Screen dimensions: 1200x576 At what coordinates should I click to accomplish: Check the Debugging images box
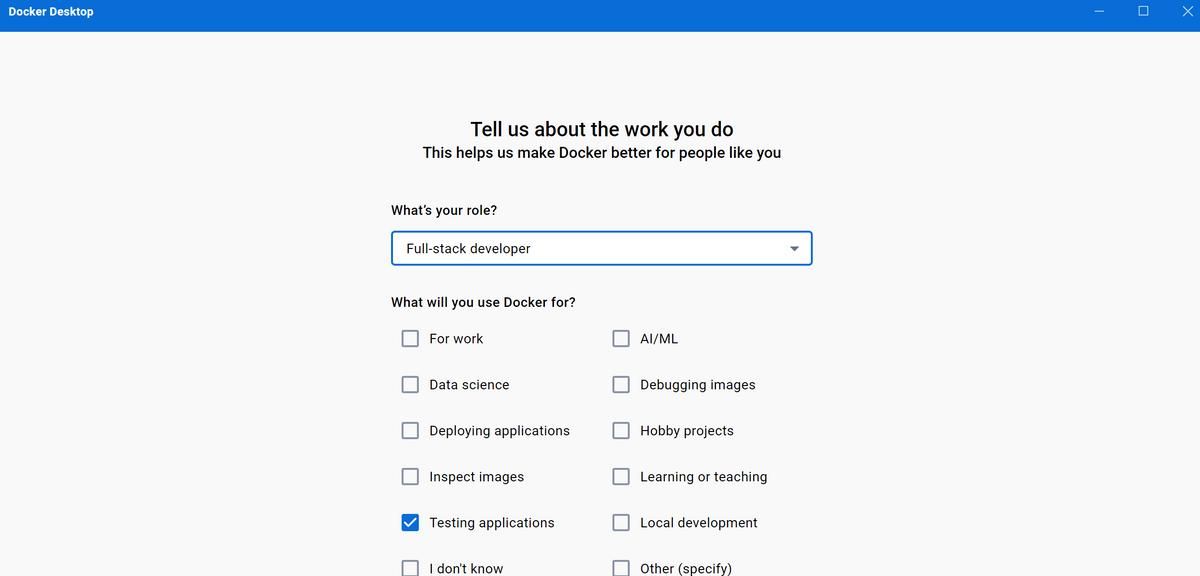click(621, 384)
